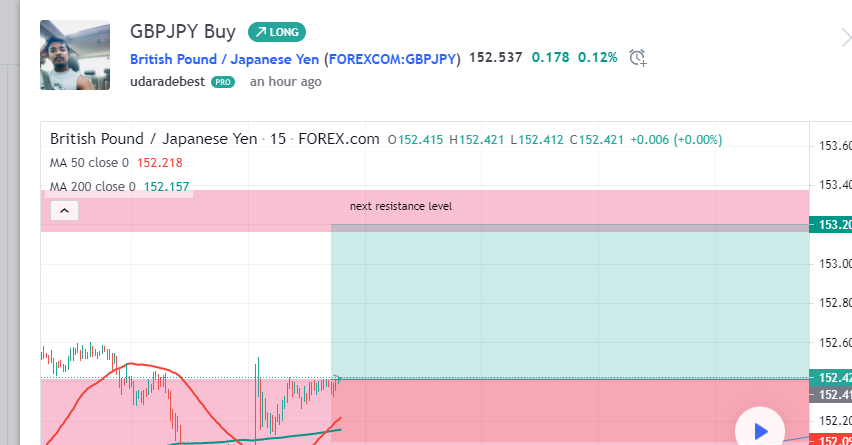This screenshot has height=445, width=852.
Task: Open the British Pound / Japanese Yen link
Action: pyautogui.click(x=225, y=59)
